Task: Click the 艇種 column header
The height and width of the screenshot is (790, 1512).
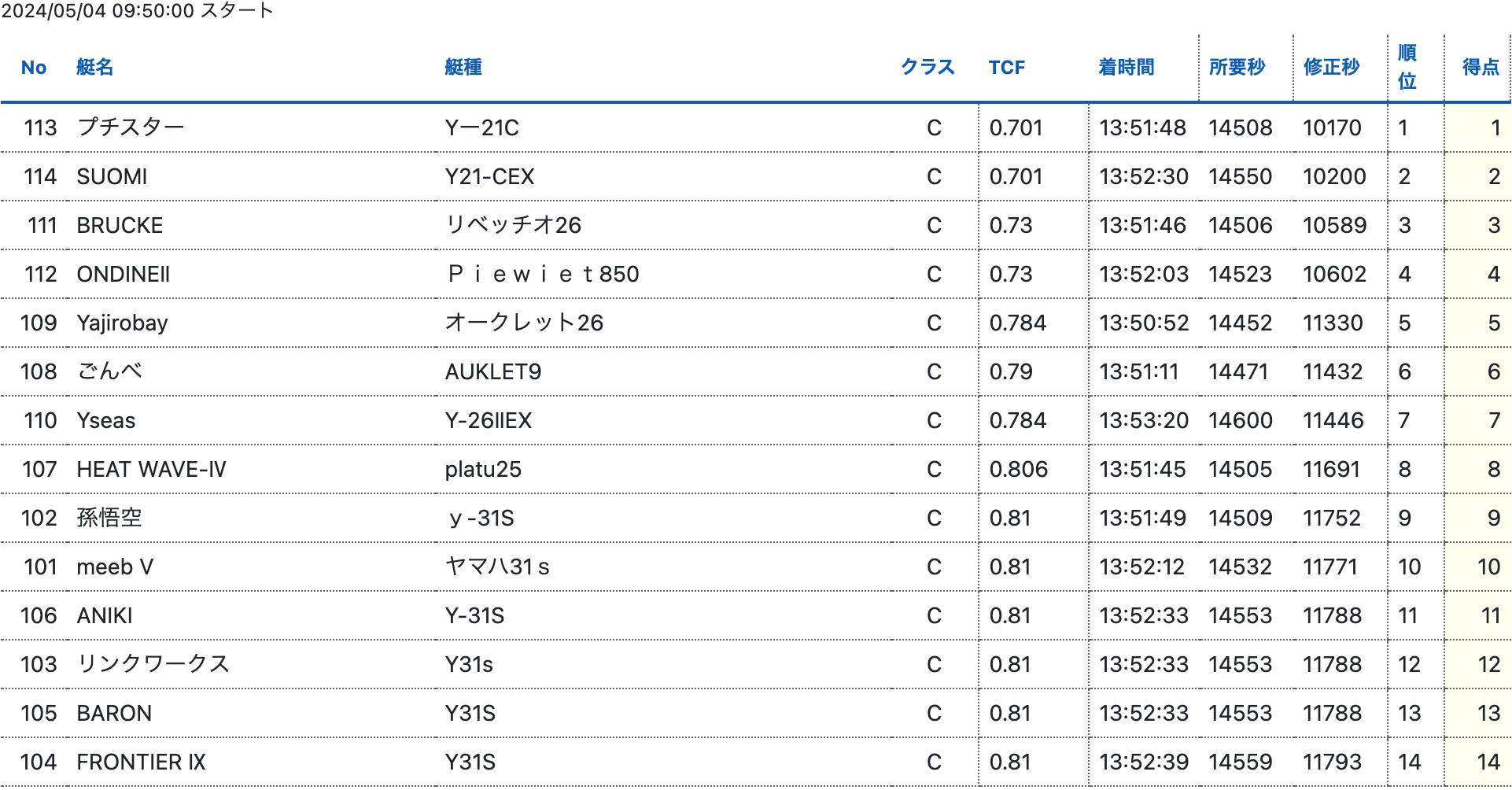Action: click(463, 68)
